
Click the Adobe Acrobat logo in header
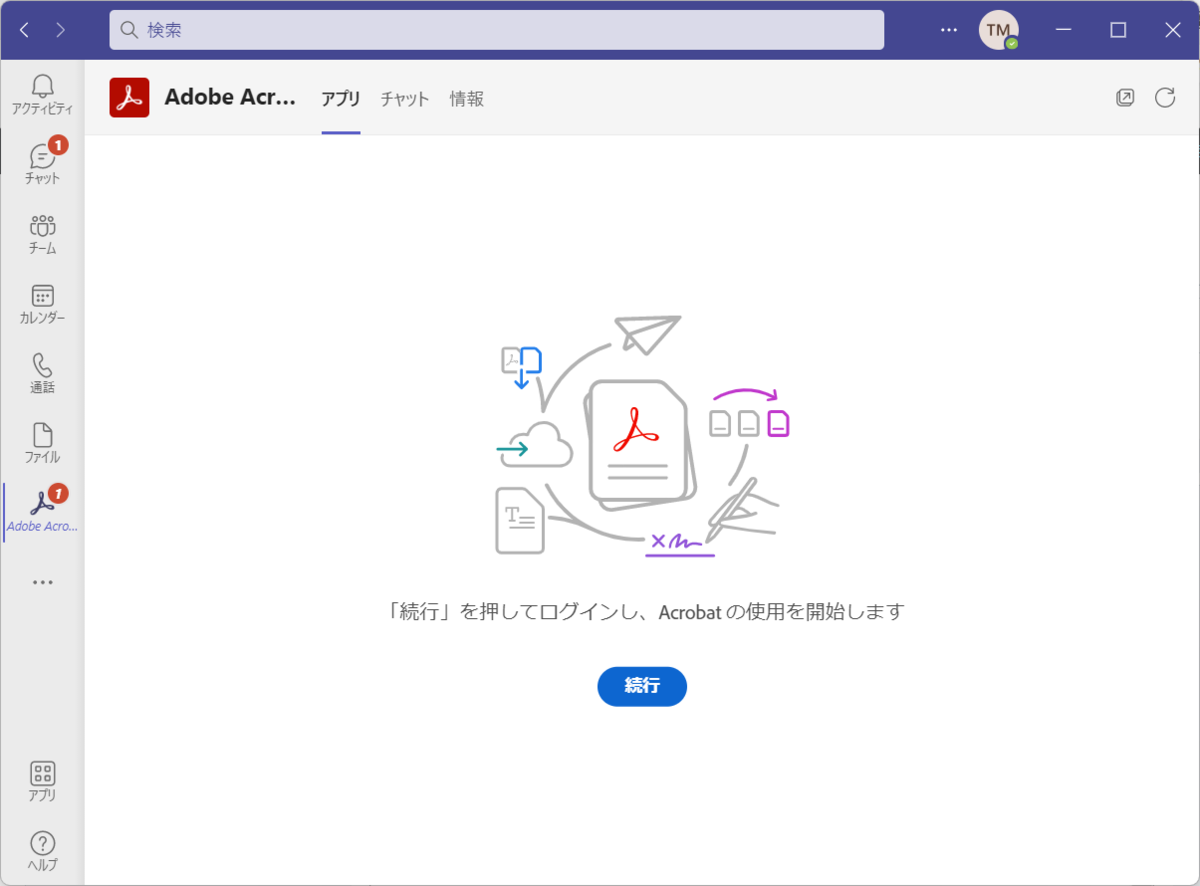click(x=129, y=98)
